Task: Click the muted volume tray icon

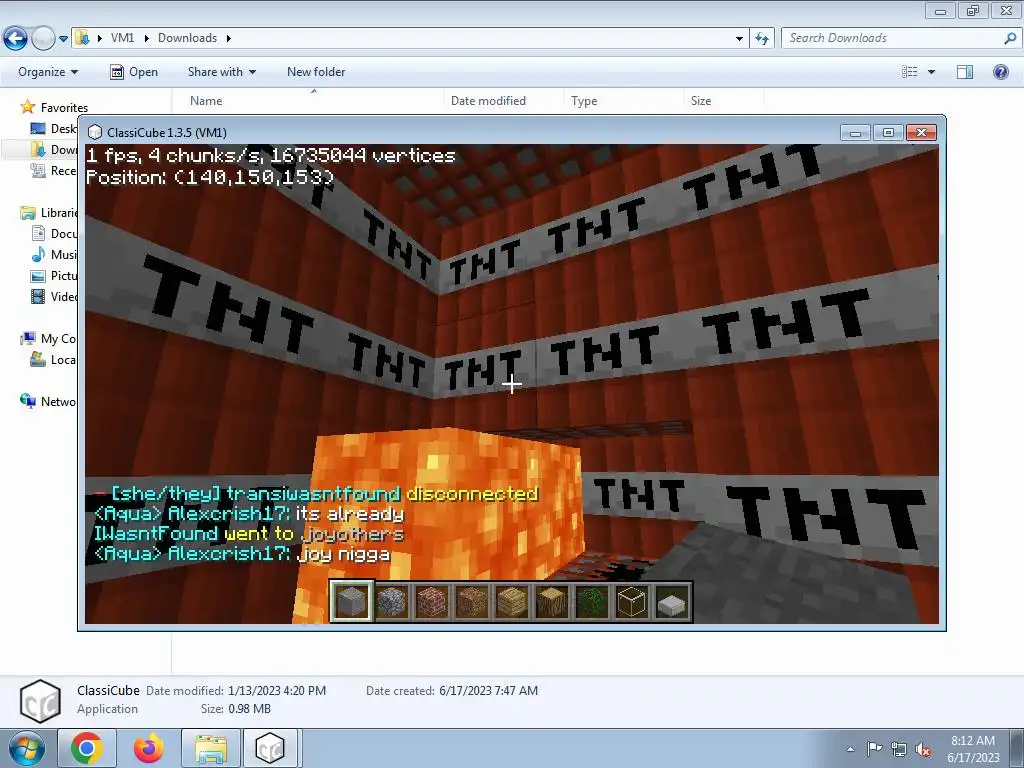Action: pyautogui.click(x=923, y=749)
